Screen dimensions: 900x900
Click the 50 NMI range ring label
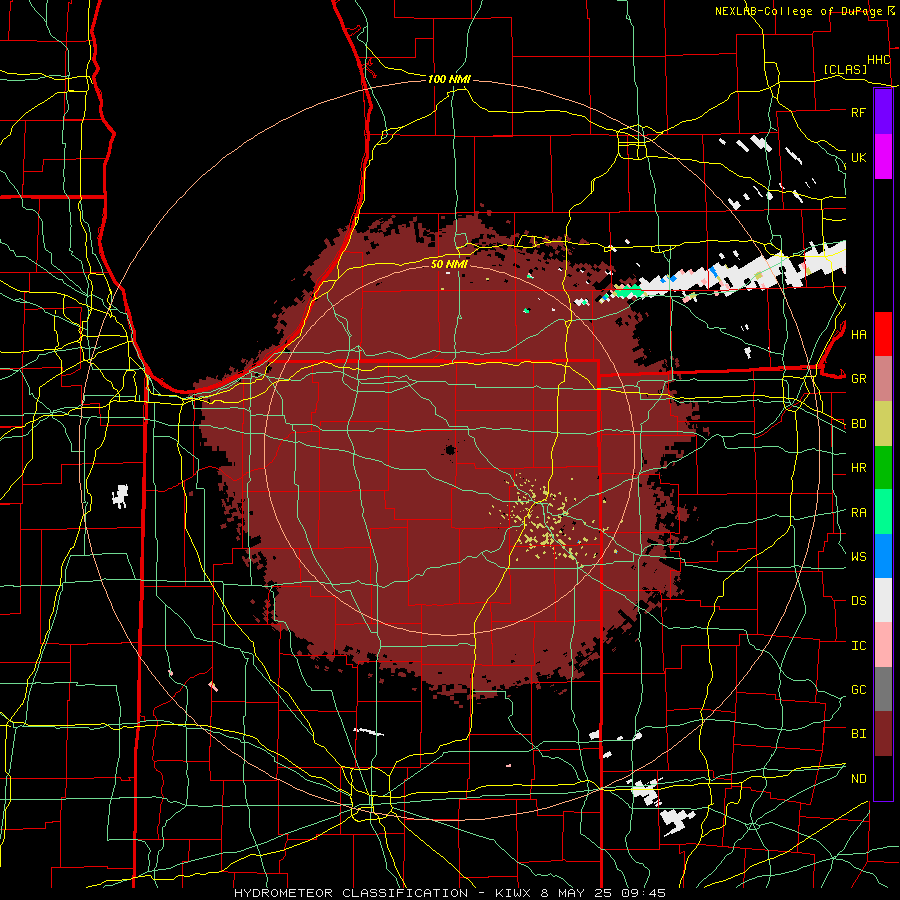click(449, 264)
